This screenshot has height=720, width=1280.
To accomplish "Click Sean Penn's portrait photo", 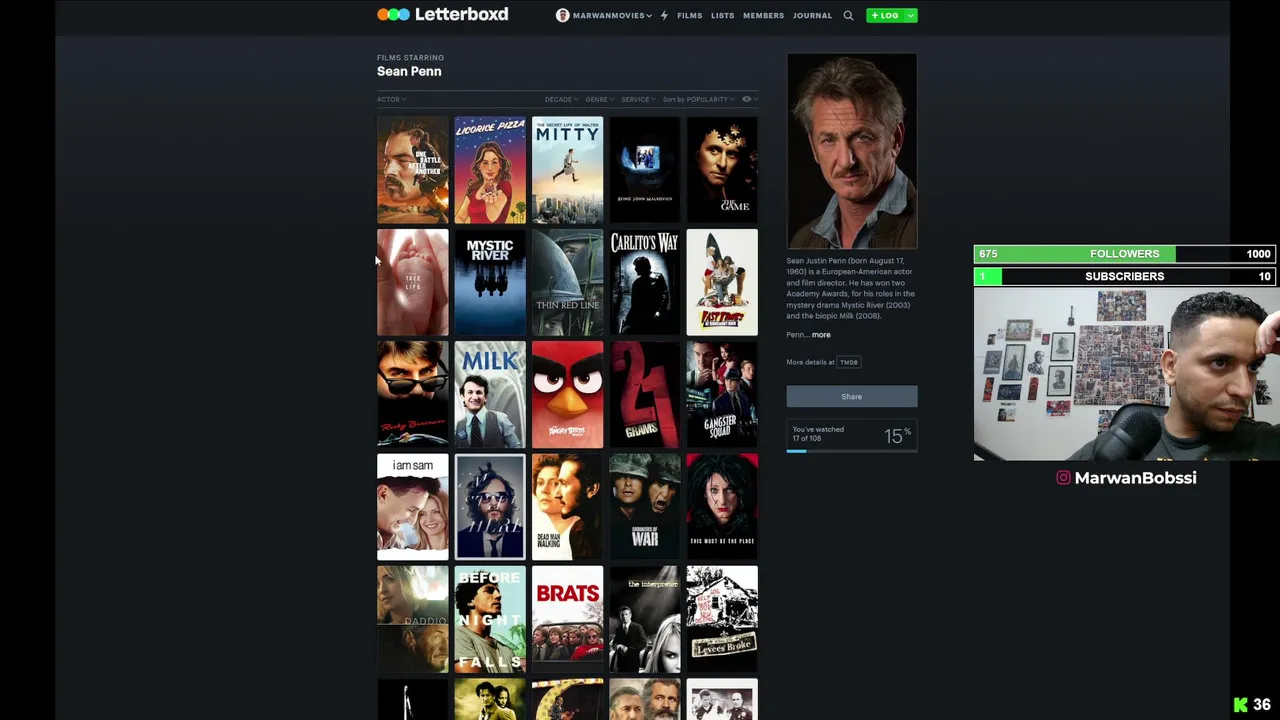I will (x=851, y=151).
